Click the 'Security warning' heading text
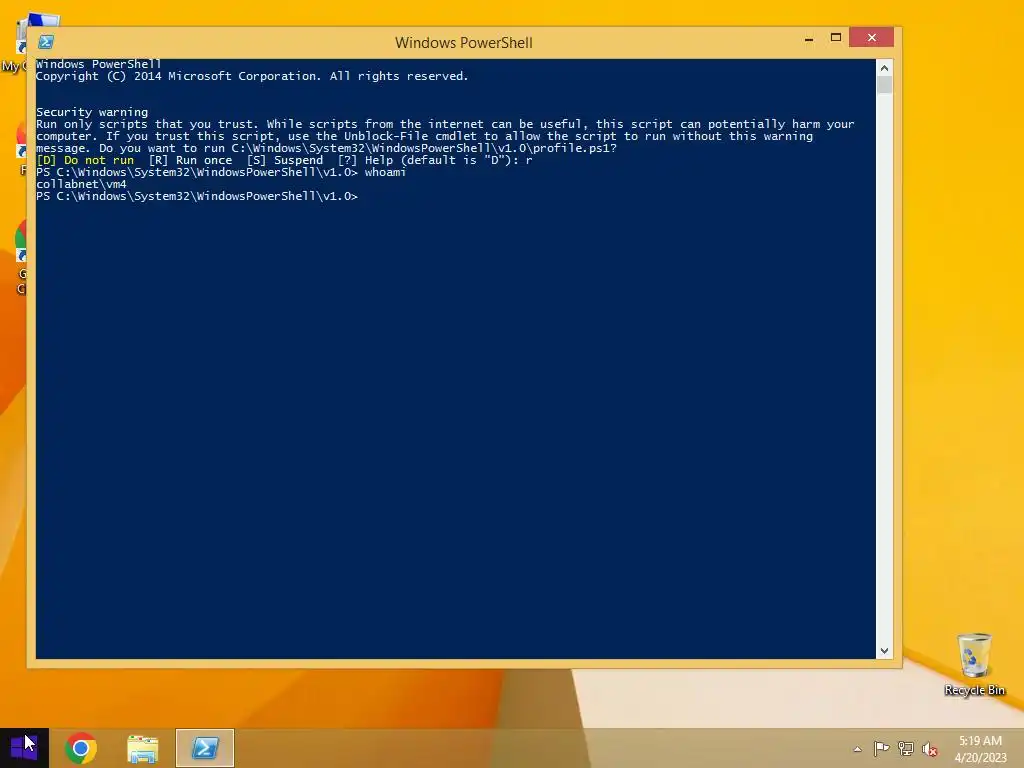 (92, 112)
